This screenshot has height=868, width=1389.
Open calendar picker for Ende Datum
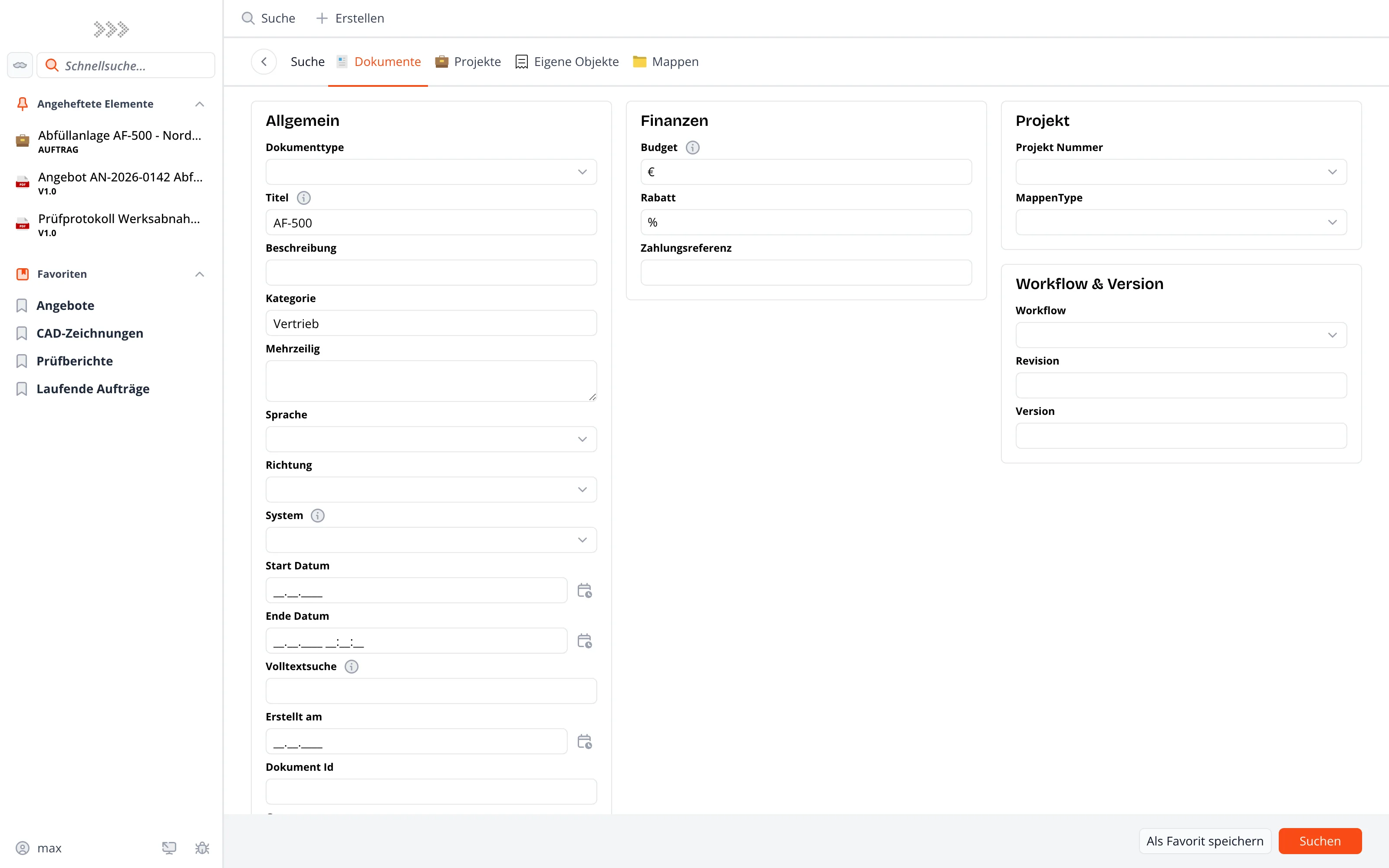pos(584,641)
